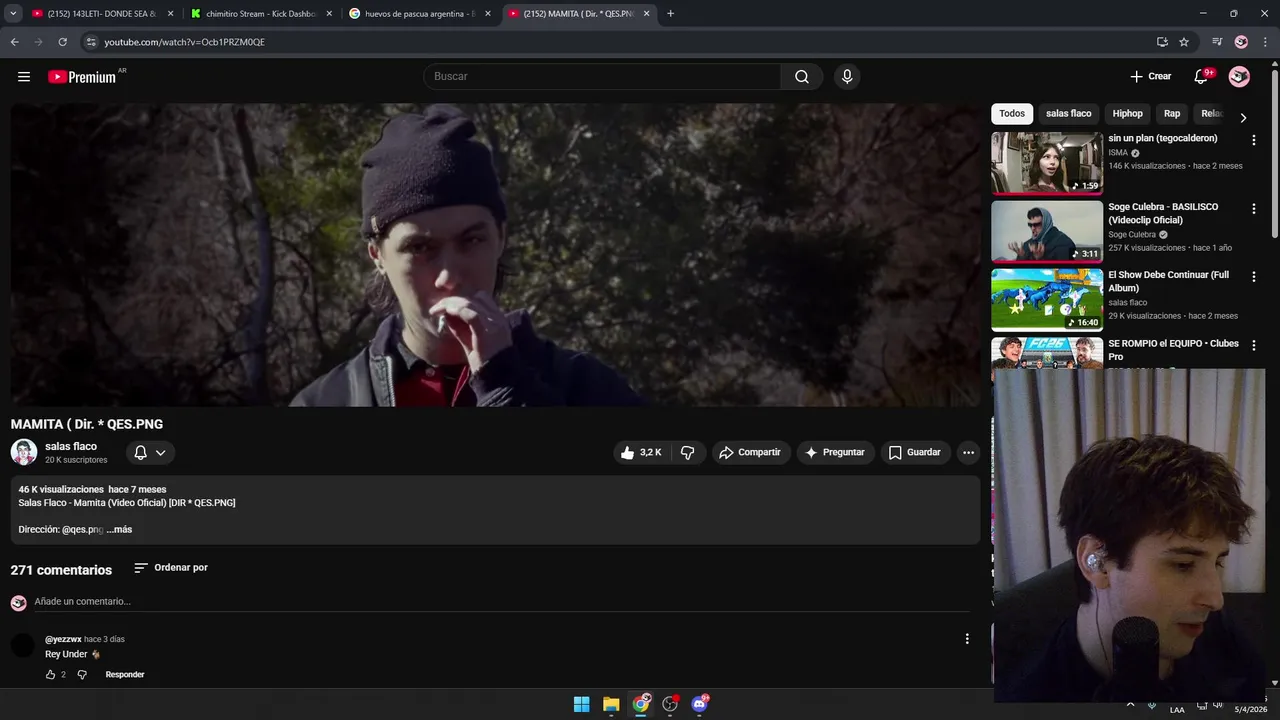Click the Preguntar button

click(835, 453)
